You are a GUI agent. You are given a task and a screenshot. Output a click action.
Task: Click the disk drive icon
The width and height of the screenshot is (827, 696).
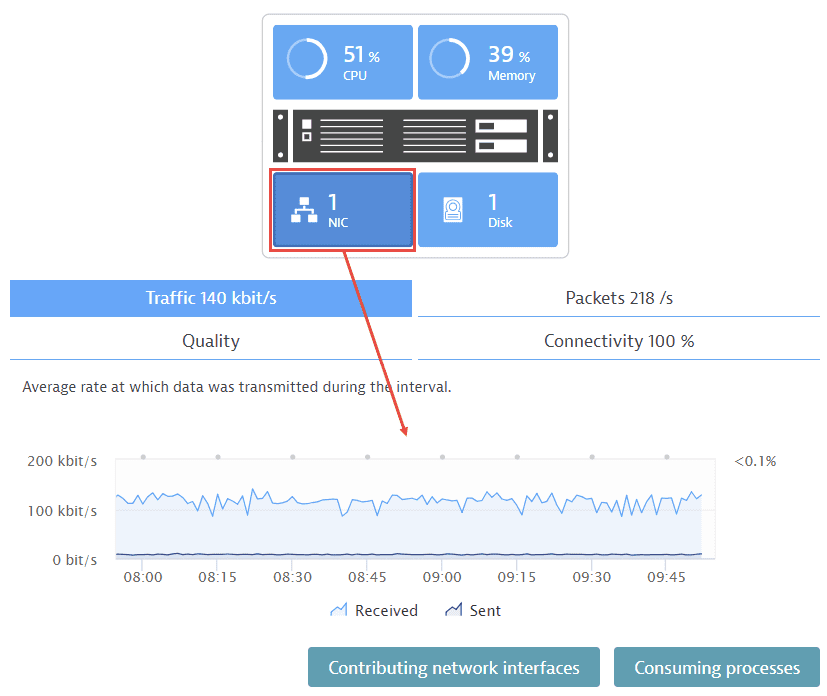(453, 210)
